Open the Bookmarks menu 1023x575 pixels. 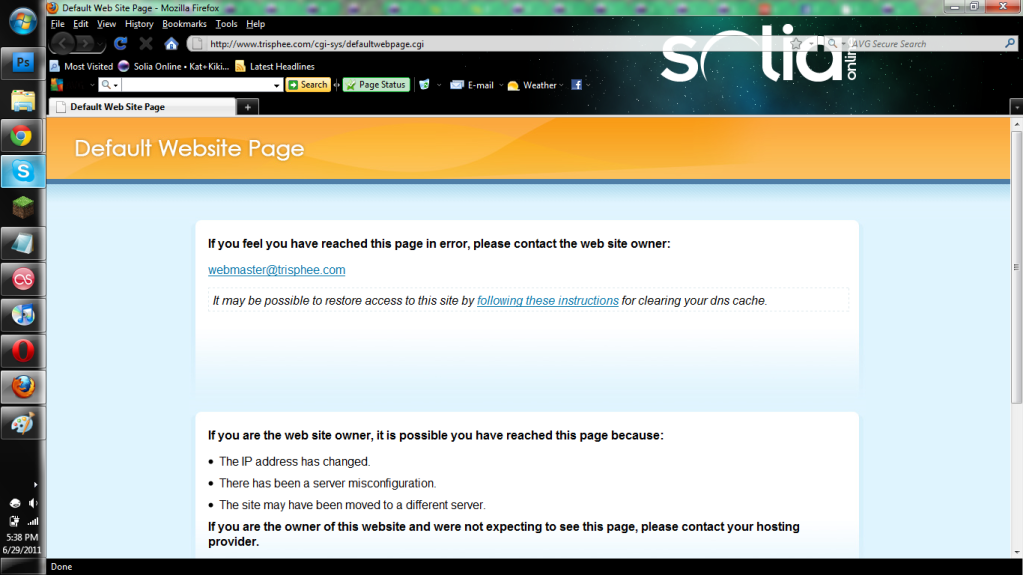coord(184,24)
